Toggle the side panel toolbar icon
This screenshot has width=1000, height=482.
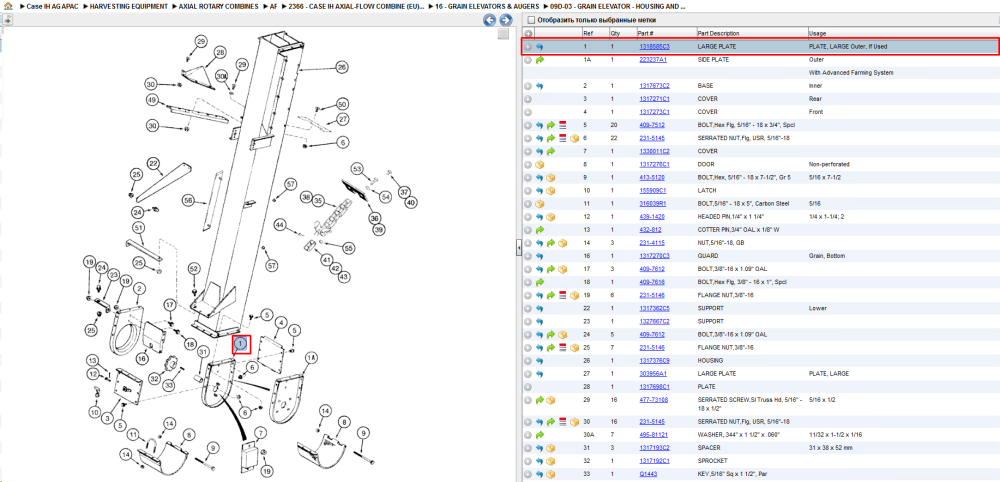point(6,20)
